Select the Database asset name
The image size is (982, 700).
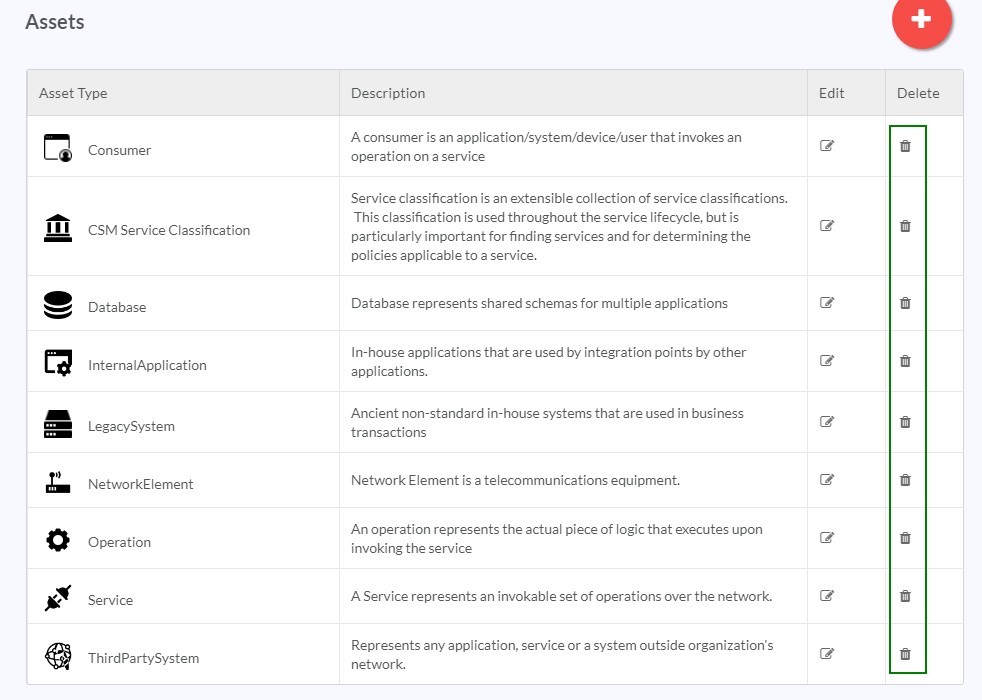(x=116, y=307)
